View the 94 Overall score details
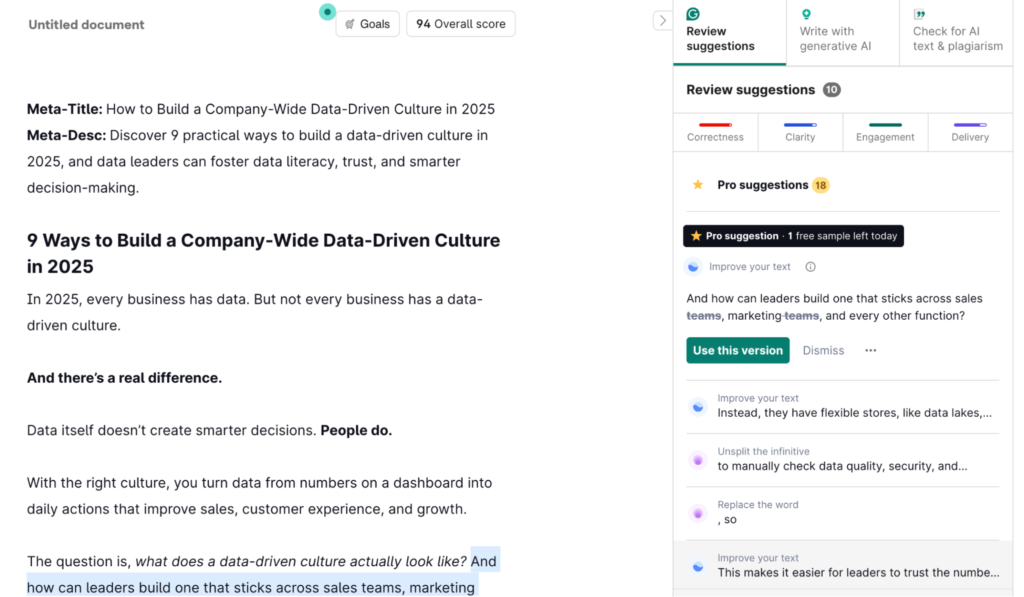 click(x=460, y=24)
